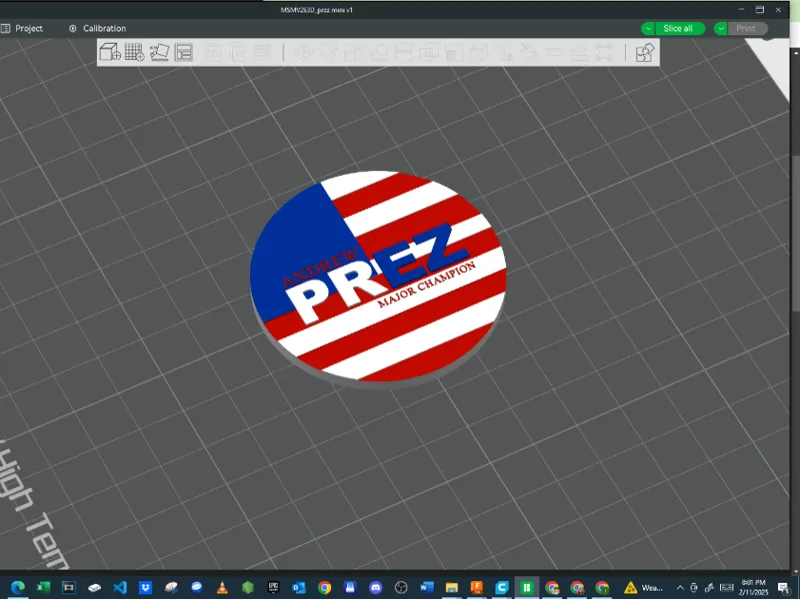Click the Bambu Studio taskbar icon

[x=527, y=587]
